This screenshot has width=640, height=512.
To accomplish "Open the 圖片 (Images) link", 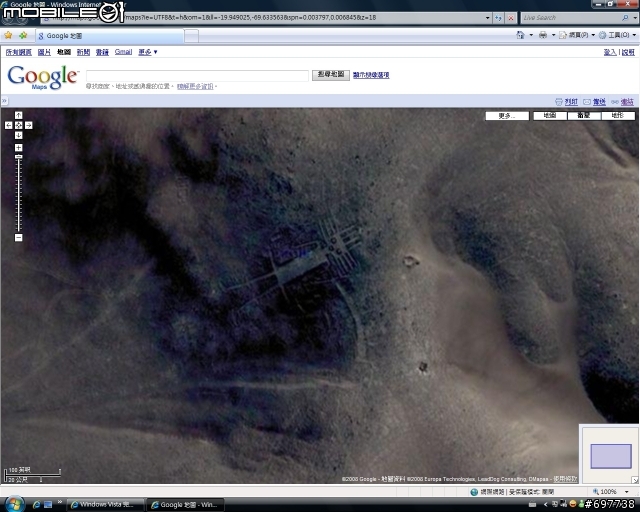I will [44, 52].
